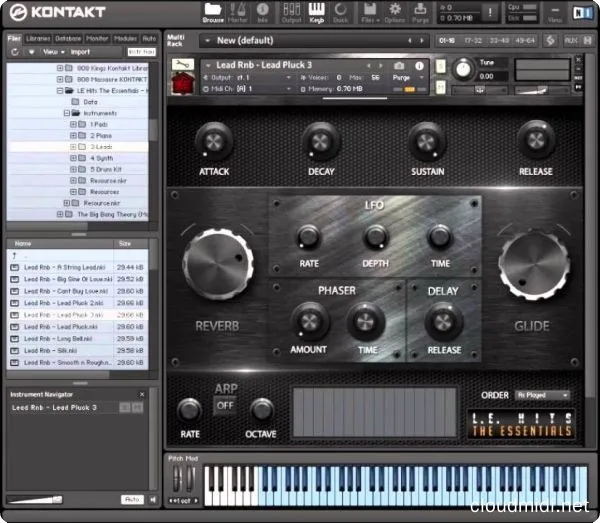Select the 17-32 rack page

click(473, 40)
